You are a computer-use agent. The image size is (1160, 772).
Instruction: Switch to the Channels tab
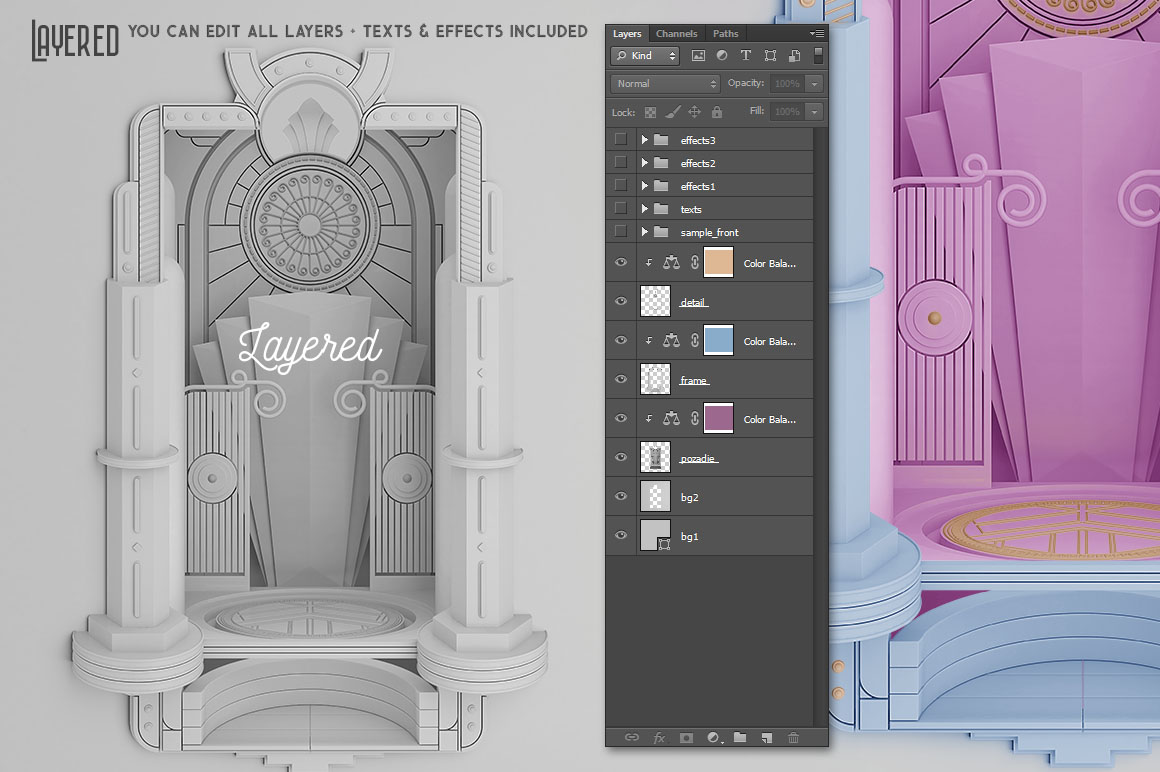(x=677, y=34)
